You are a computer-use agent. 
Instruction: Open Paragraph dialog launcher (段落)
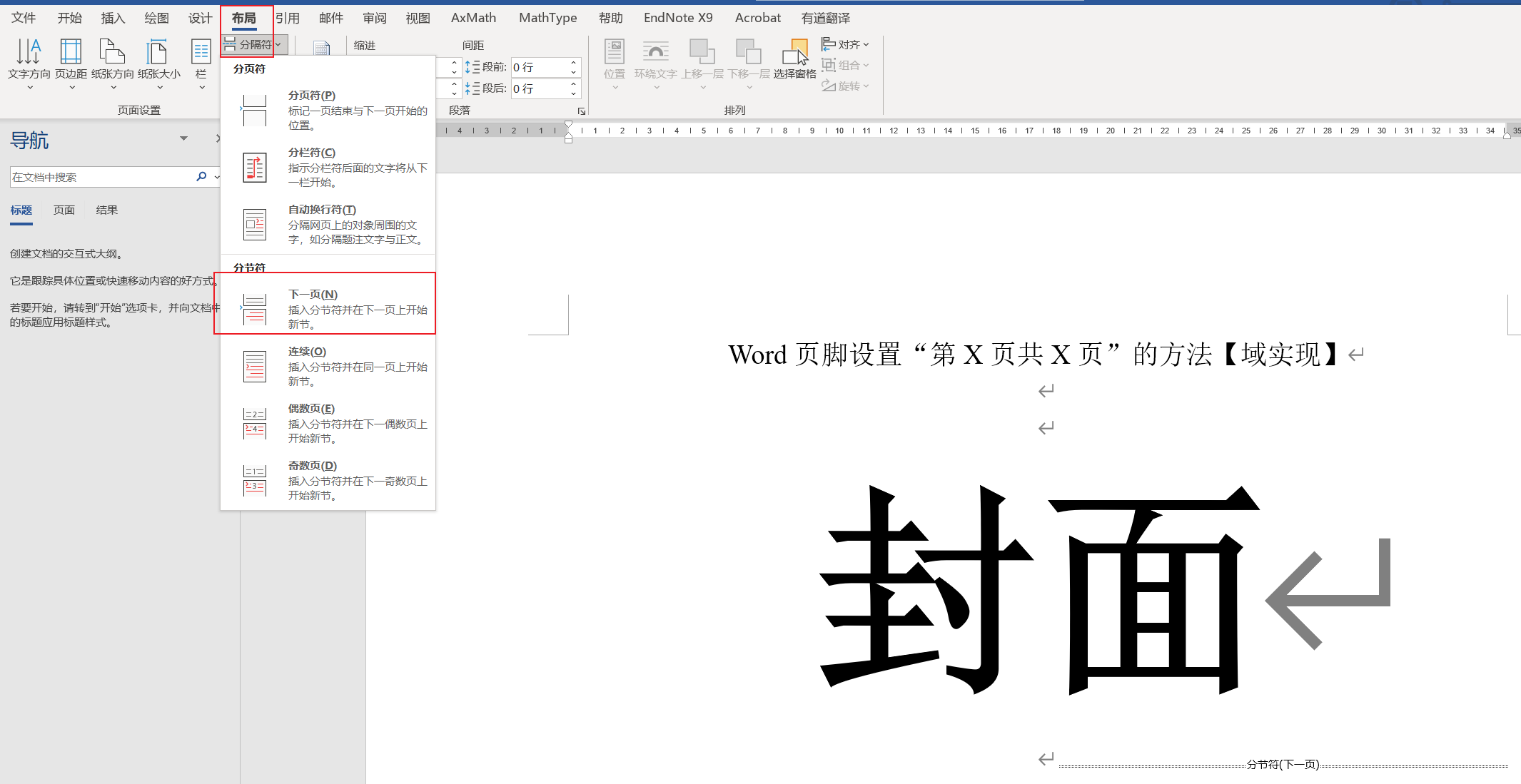click(x=582, y=111)
